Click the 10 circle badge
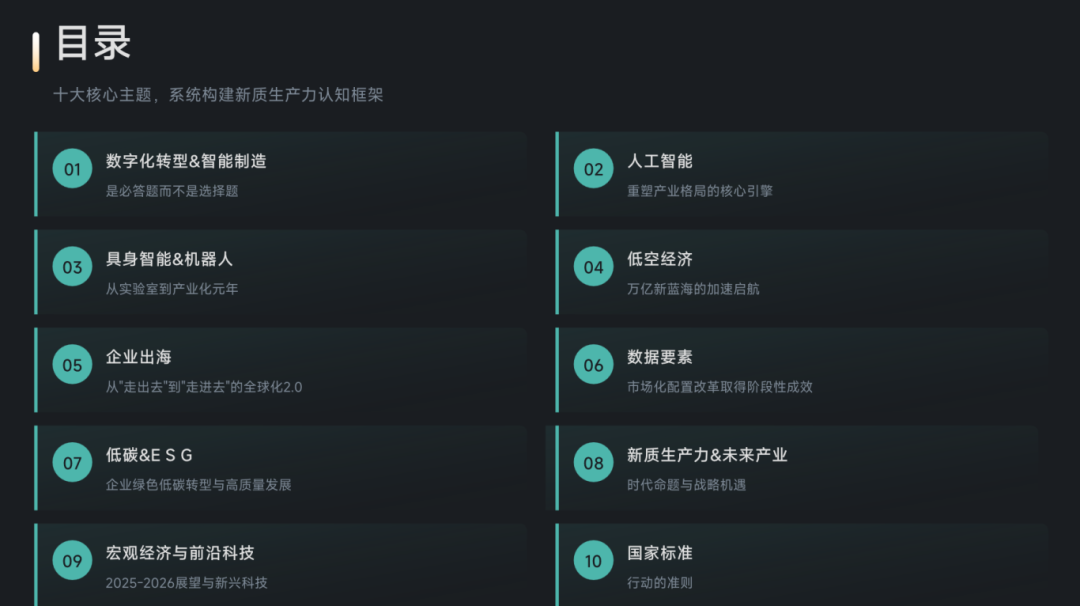 [x=594, y=561]
